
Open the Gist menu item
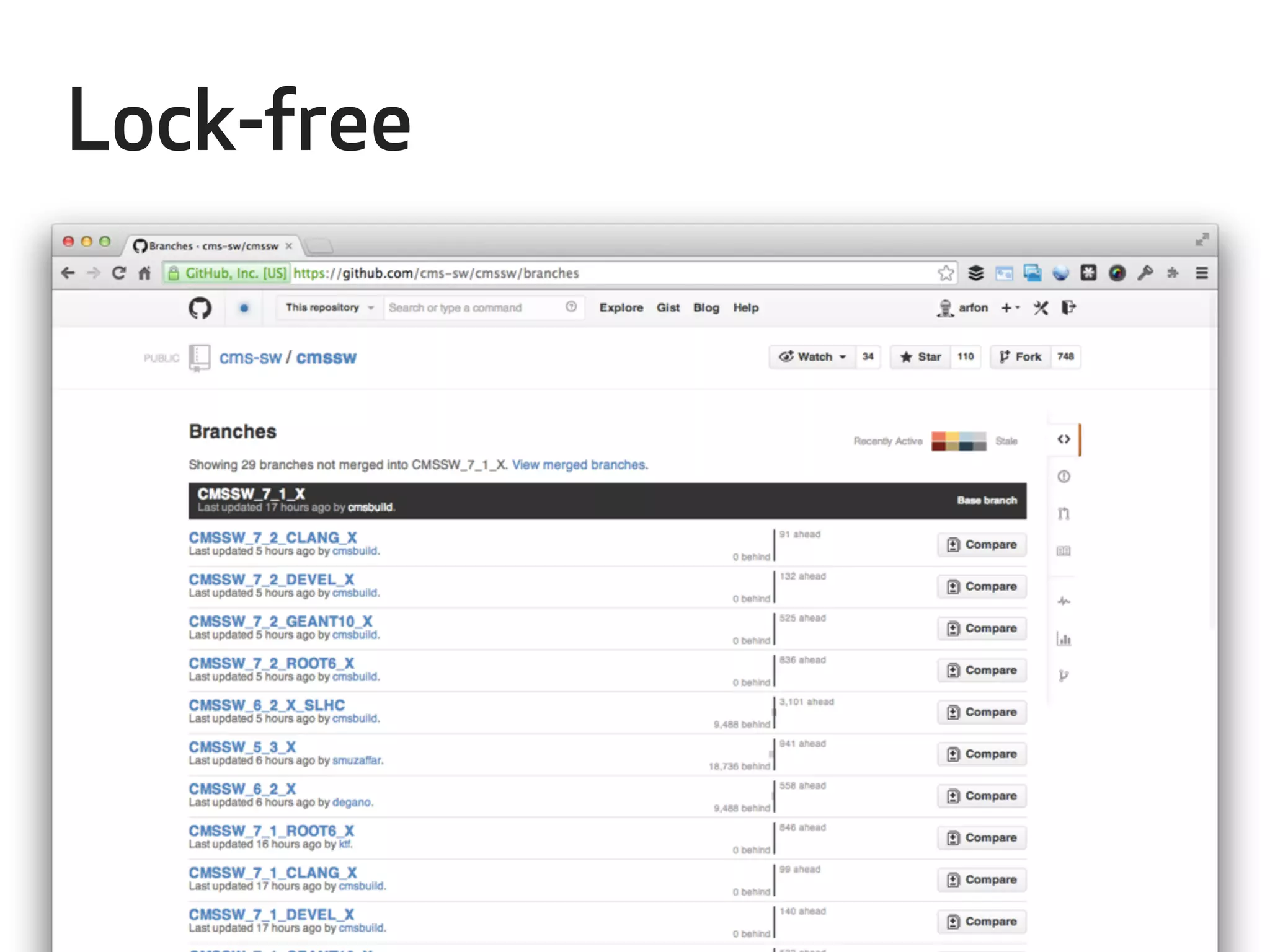pyautogui.click(x=668, y=308)
